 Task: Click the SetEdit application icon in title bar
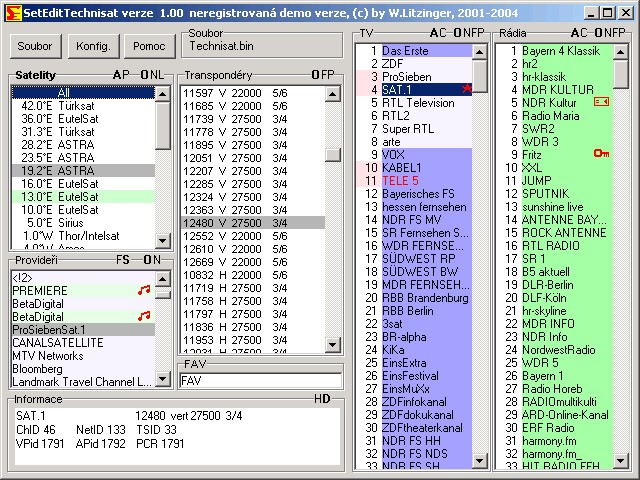[x=10, y=11]
